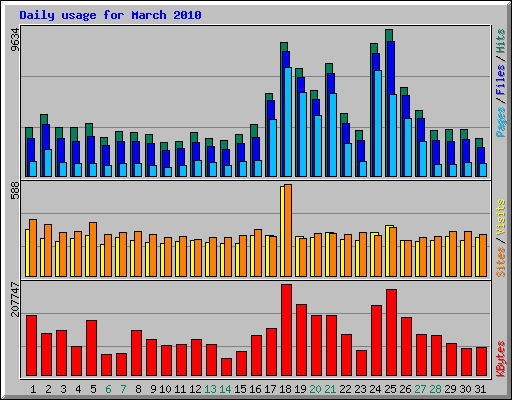Click the red KBytes bar for day 8

click(136, 353)
